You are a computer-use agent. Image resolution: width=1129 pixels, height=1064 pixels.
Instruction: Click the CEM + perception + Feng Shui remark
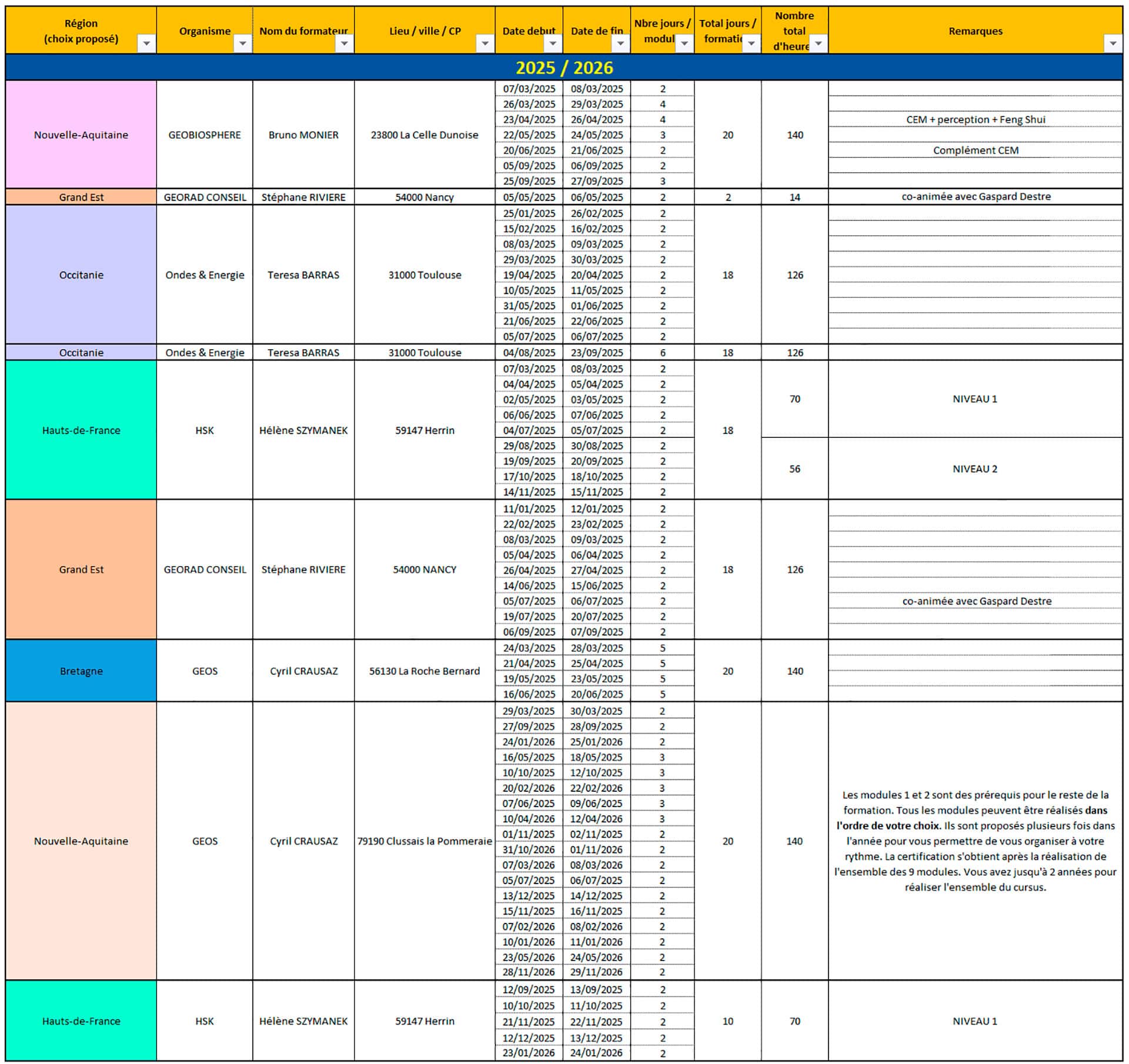(976, 119)
